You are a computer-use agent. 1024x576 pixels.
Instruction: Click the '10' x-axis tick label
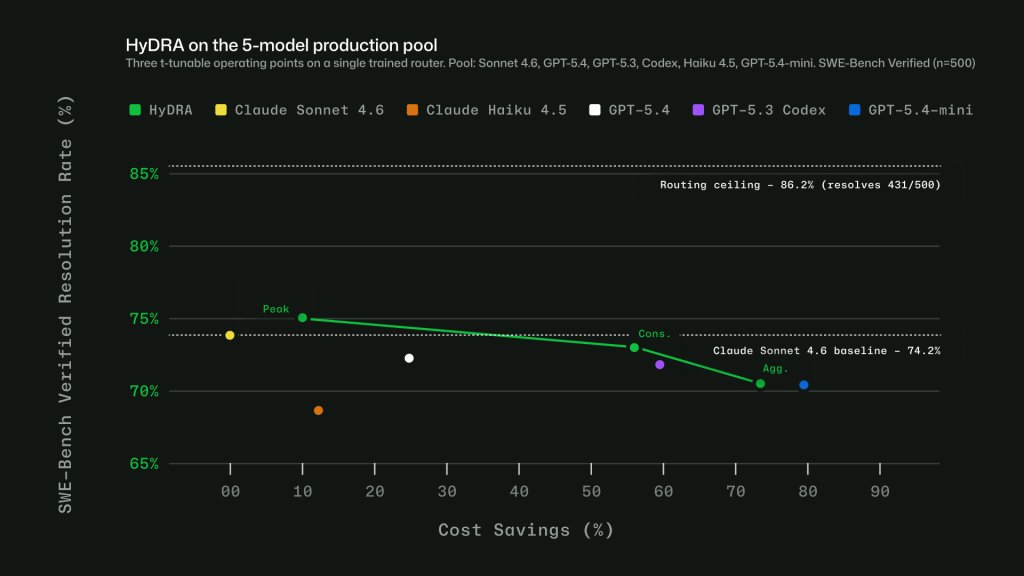[x=302, y=492]
